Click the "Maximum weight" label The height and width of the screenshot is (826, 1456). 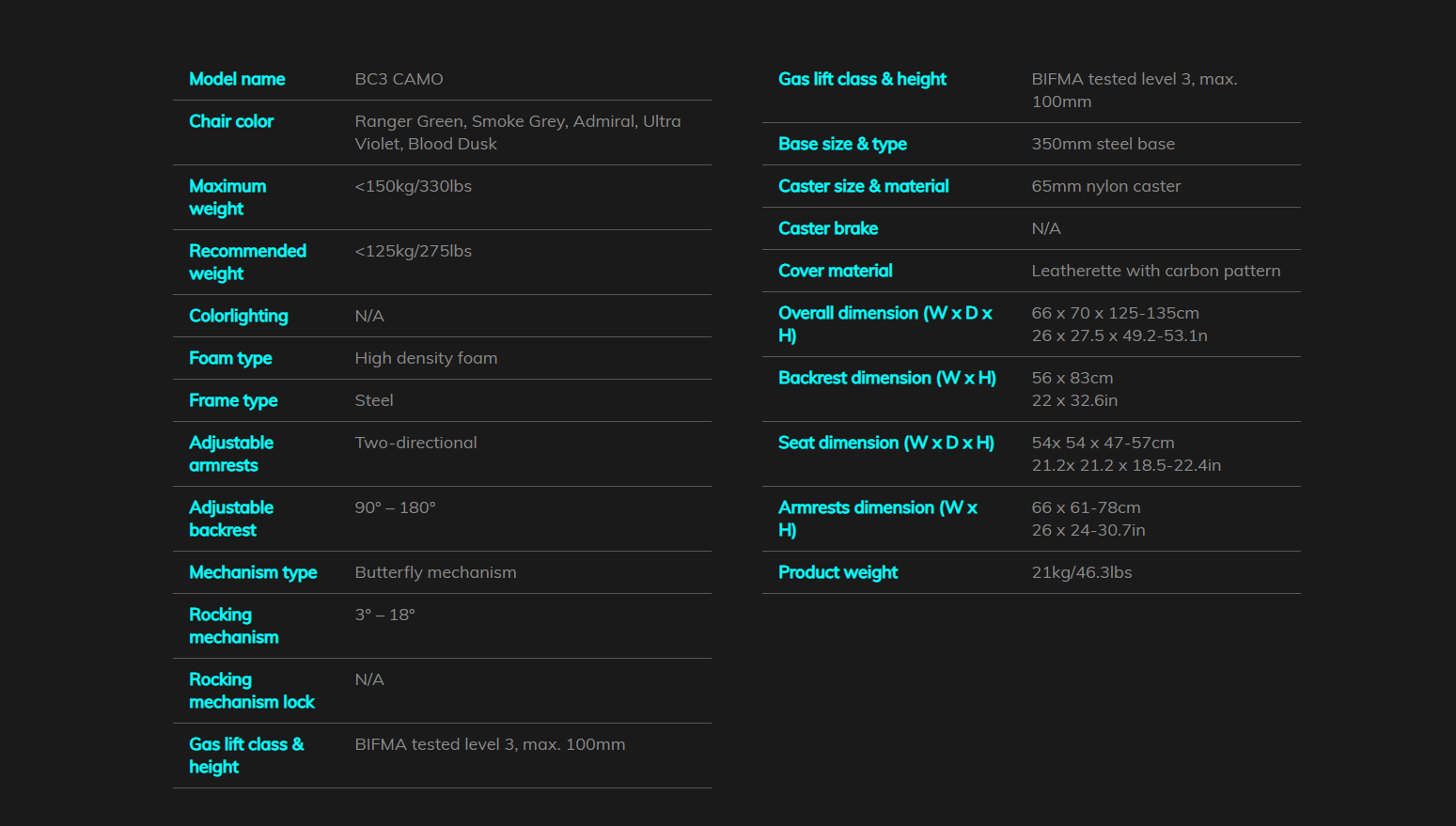coord(227,197)
